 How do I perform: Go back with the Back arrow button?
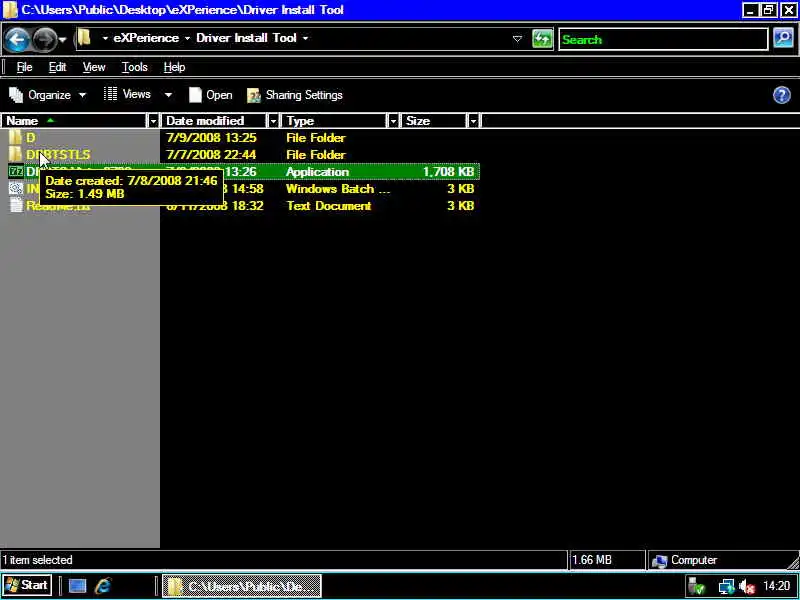16,39
